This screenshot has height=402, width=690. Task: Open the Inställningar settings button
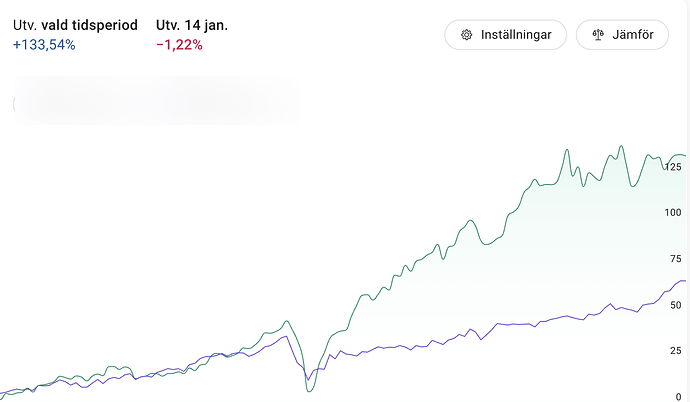(x=505, y=35)
